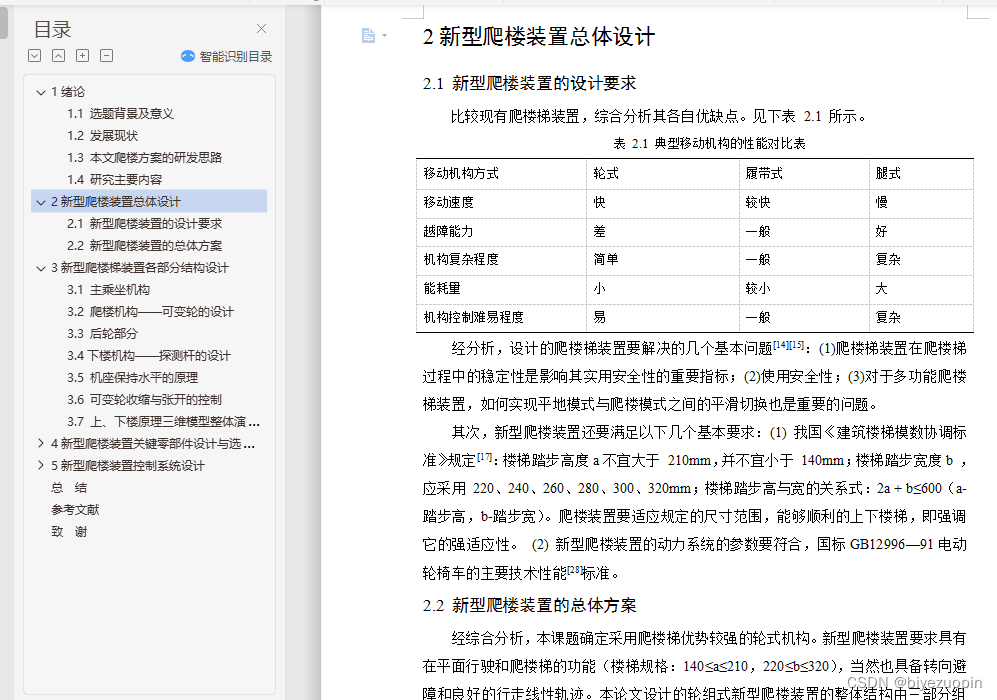
Task: Click the expand-all-levels icon in 目录 toolbar
Action: (x=35, y=56)
